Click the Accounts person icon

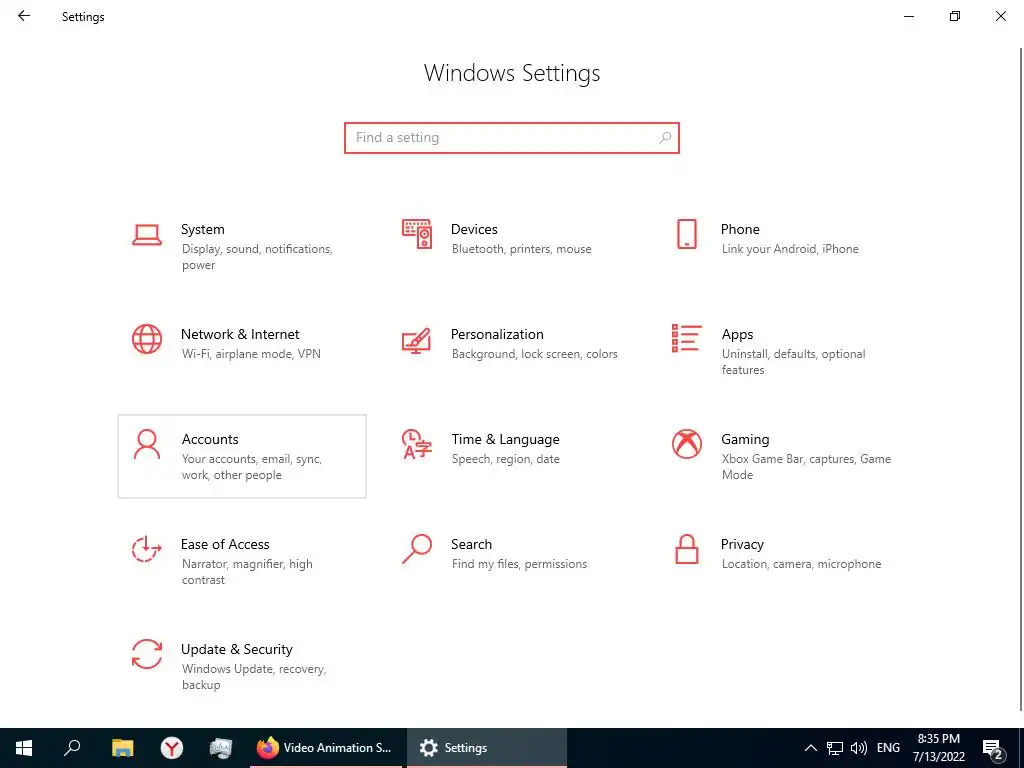pos(147,444)
